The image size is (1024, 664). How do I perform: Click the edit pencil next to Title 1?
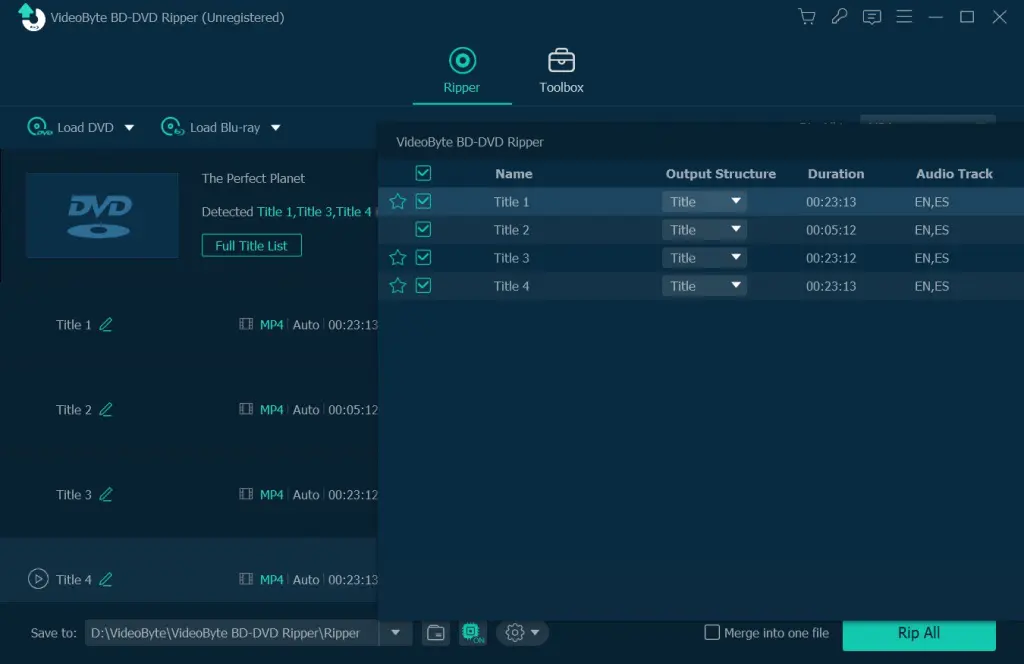point(106,325)
